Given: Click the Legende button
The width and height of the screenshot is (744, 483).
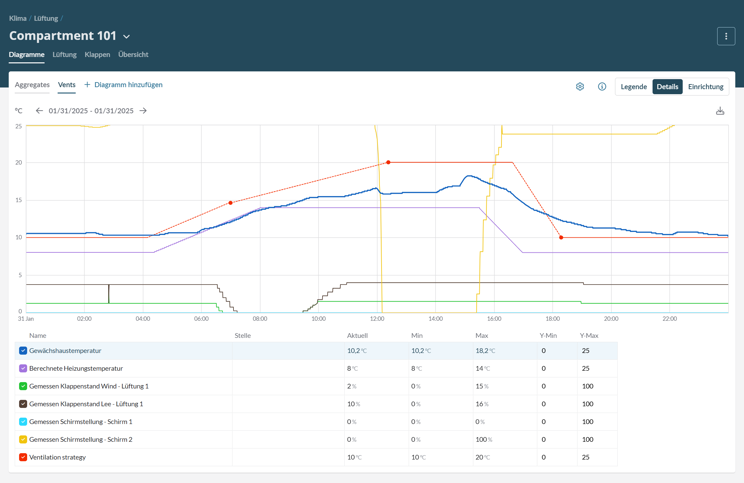Looking at the screenshot, I should [x=633, y=87].
